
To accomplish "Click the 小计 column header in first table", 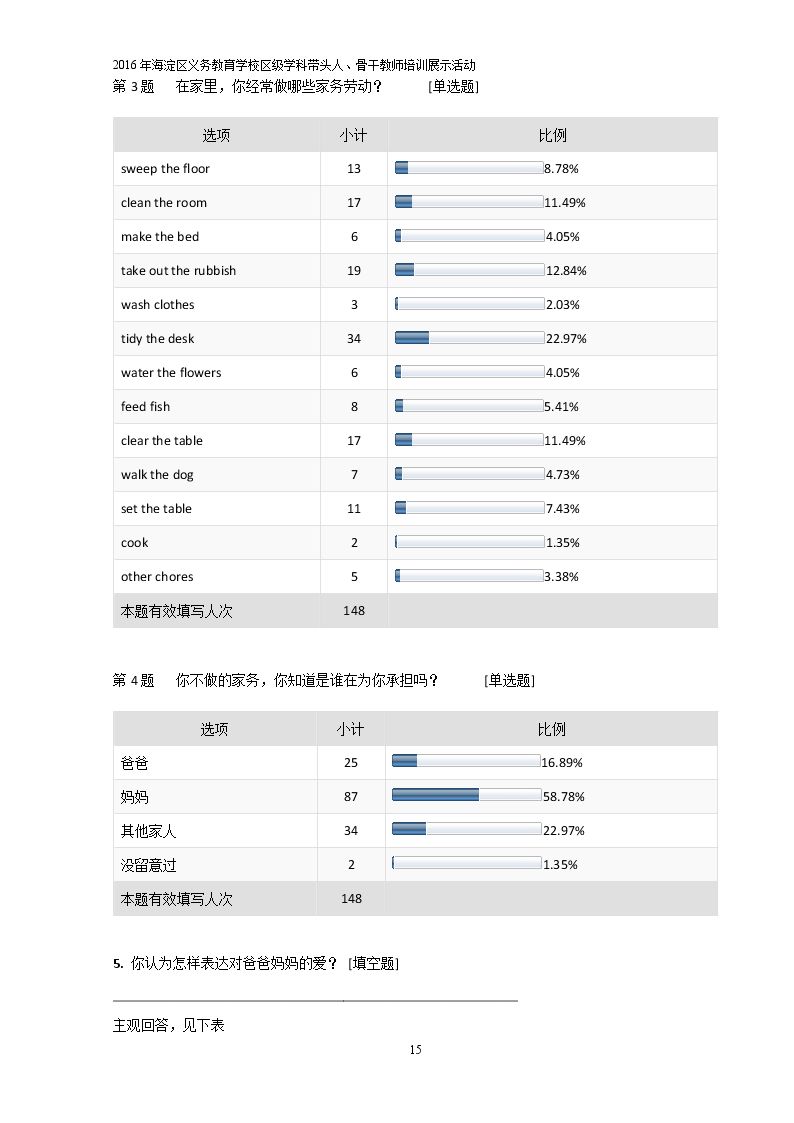I will [x=354, y=135].
